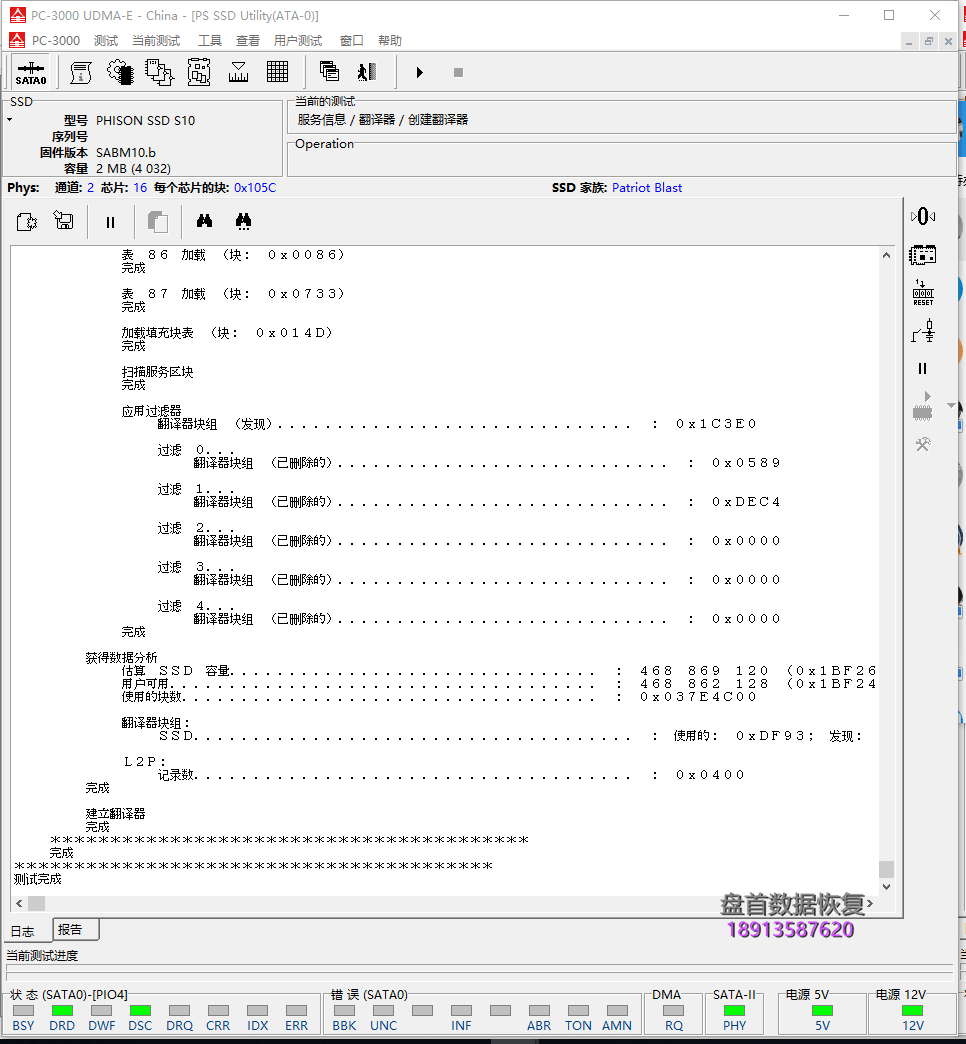Click the SSD family value Patriot Blast
Viewport: 966px width, 1044px height.
click(646, 188)
